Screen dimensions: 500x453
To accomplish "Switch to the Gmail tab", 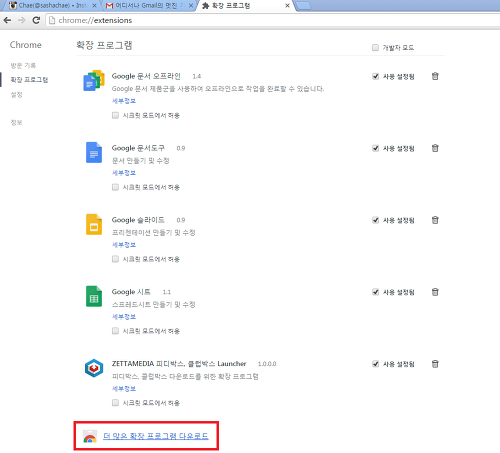I will [x=147, y=6].
